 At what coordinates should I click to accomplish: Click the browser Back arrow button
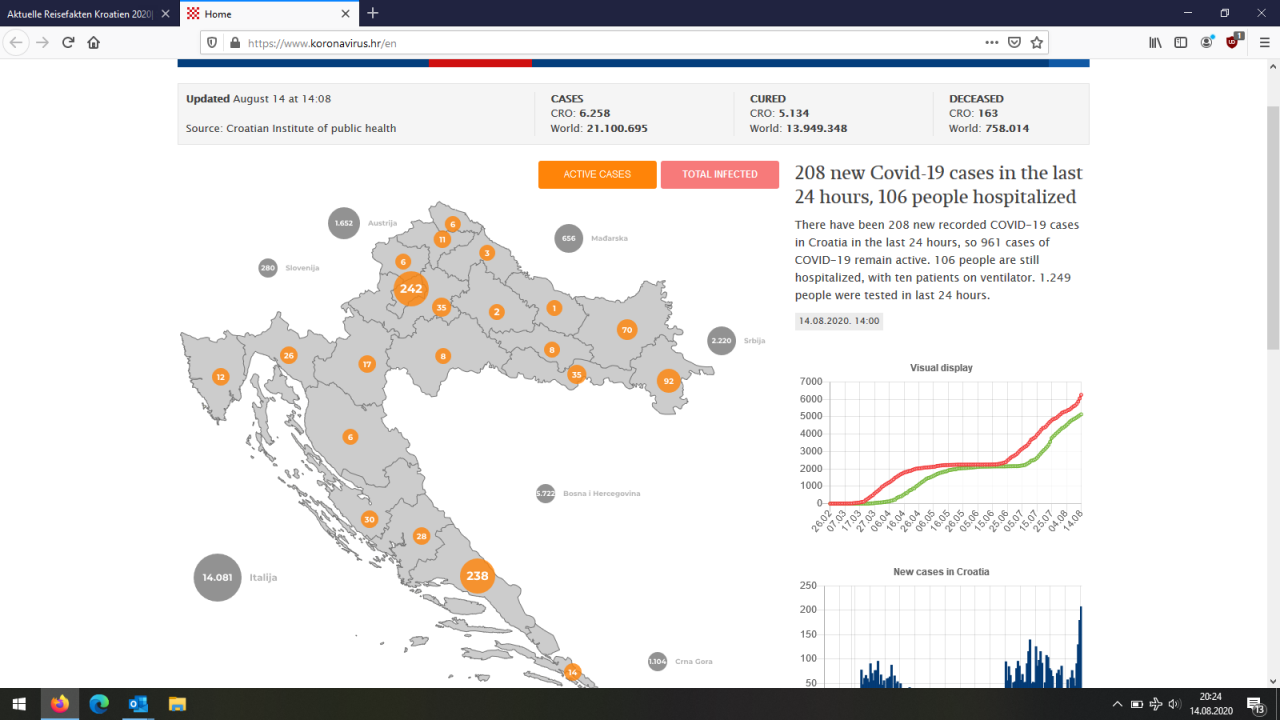coord(16,43)
